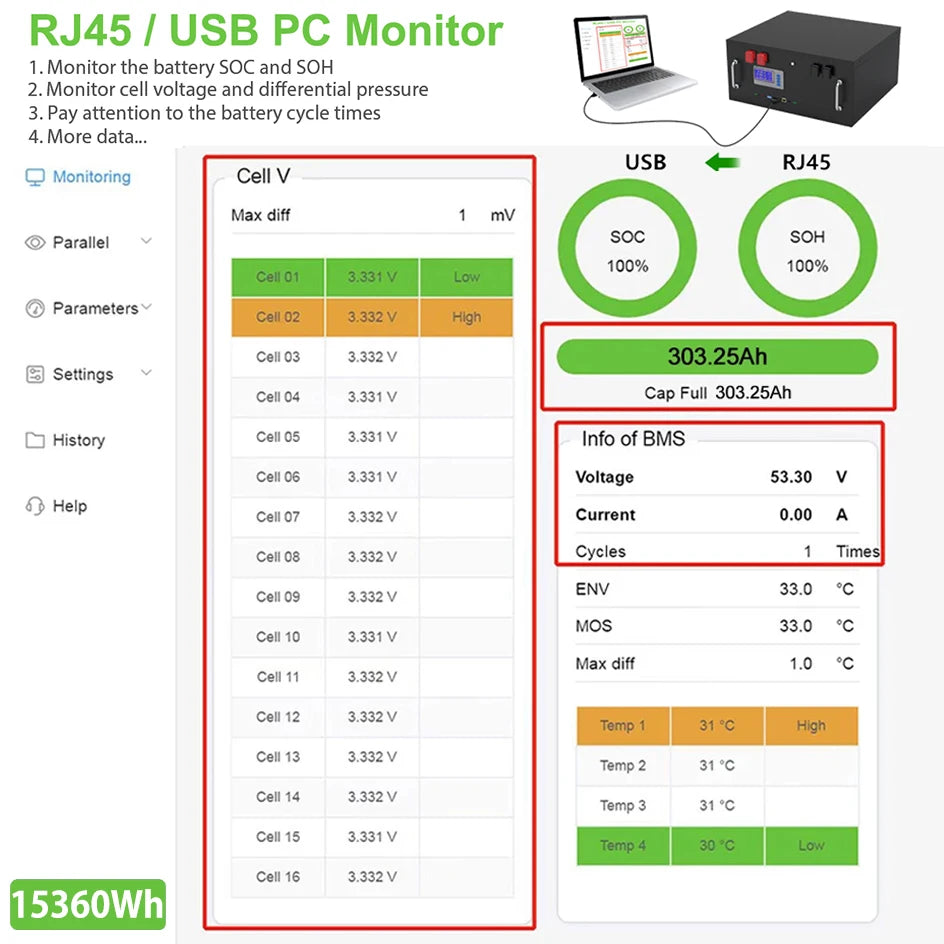Open the History menu entry
The height and width of the screenshot is (944, 944).
pyautogui.click(x=80, y=440)
